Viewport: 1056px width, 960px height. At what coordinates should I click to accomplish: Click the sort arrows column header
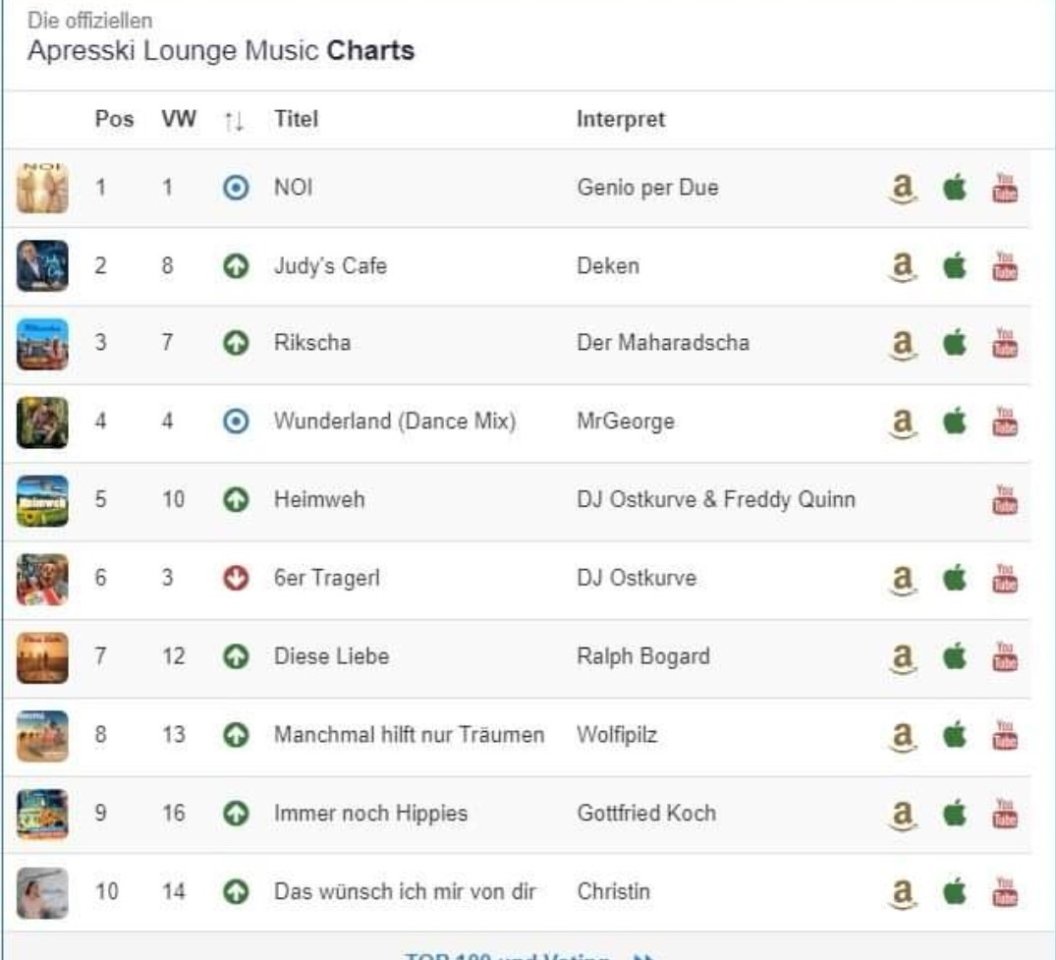(x=234, y=120)
